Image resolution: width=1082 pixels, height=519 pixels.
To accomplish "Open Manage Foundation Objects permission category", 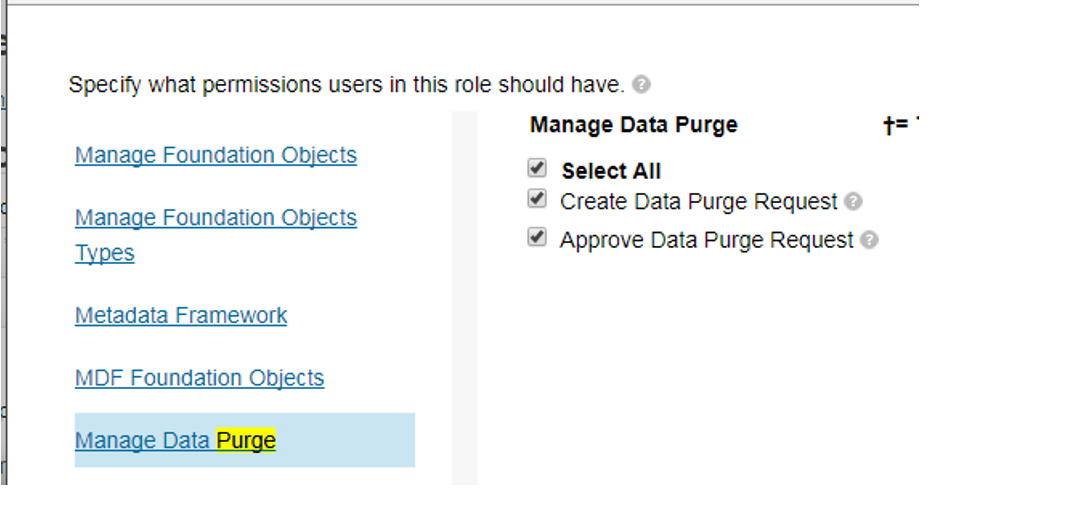I will click(x=216, y=155).
